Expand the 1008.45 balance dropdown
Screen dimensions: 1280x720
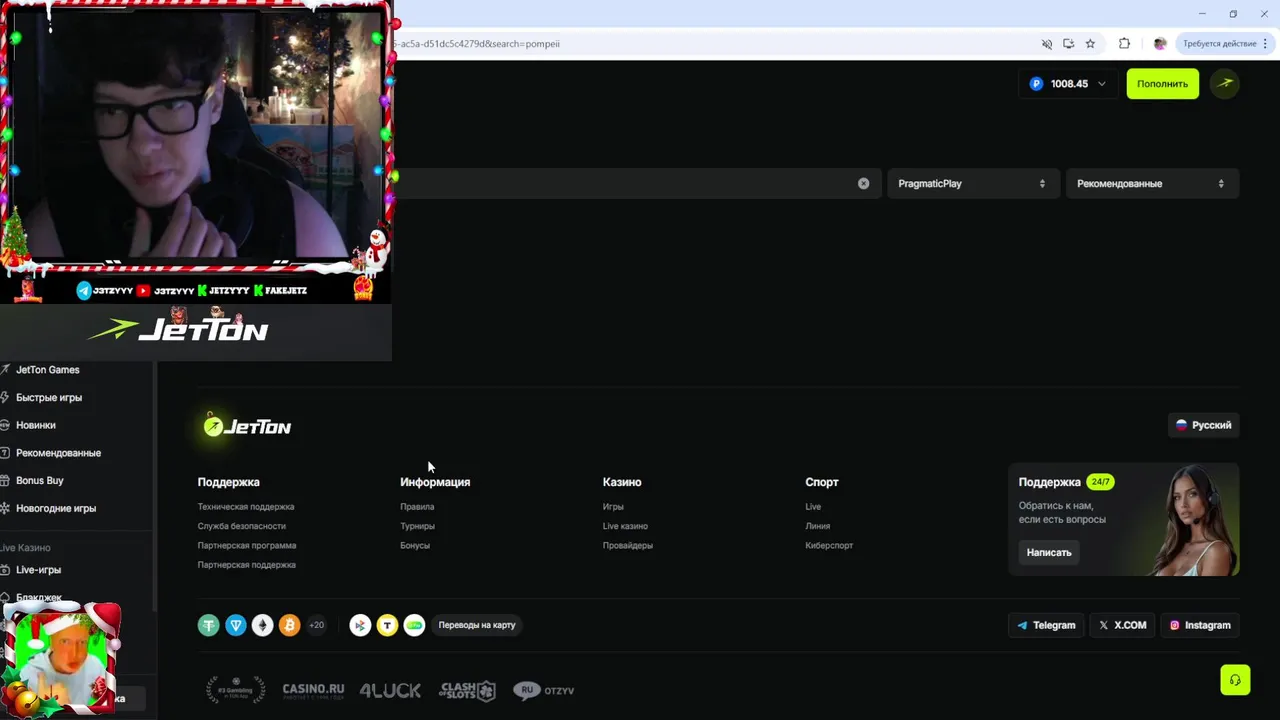point(1068,84)
